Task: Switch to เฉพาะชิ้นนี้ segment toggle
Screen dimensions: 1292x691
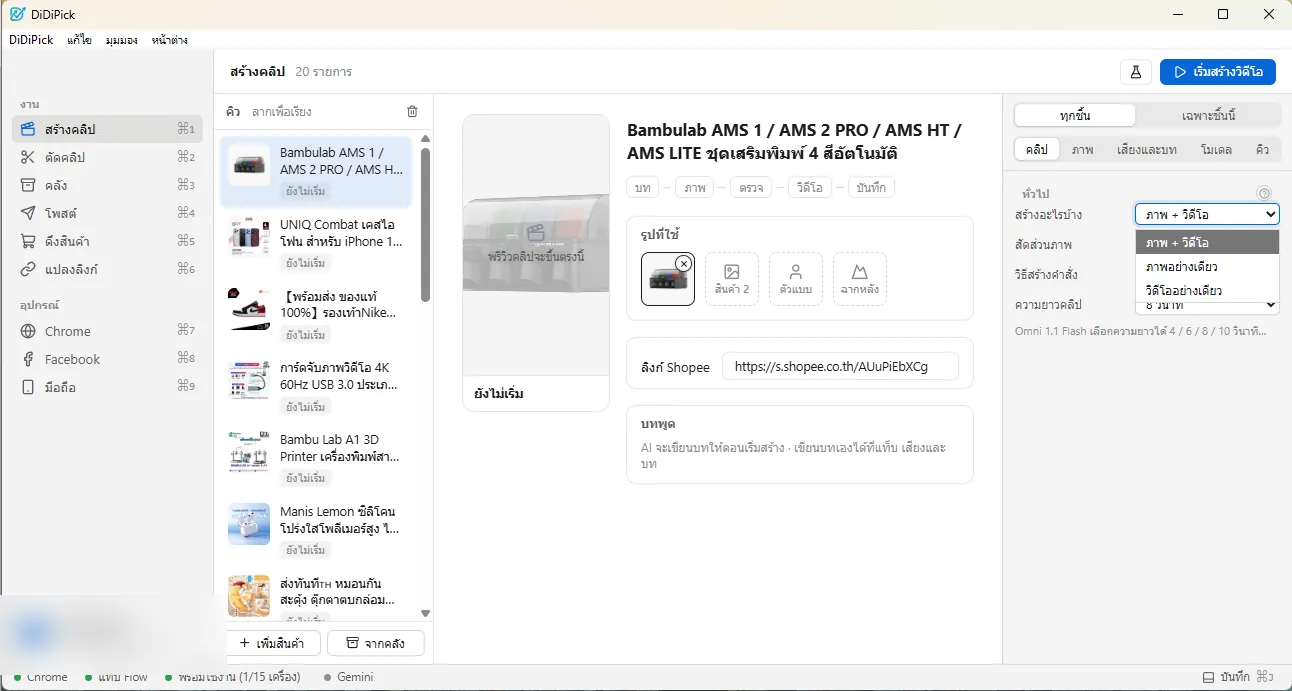Action: [1208, 115]
